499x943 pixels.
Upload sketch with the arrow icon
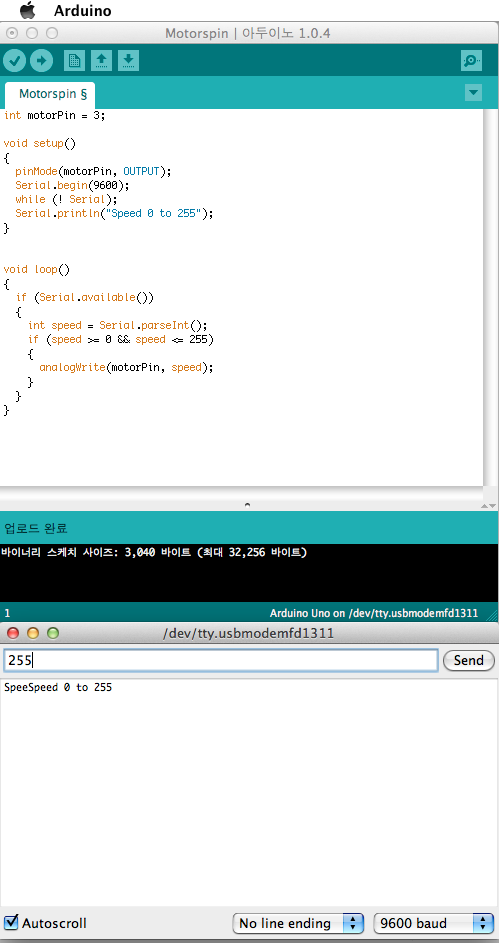point(41,61)
